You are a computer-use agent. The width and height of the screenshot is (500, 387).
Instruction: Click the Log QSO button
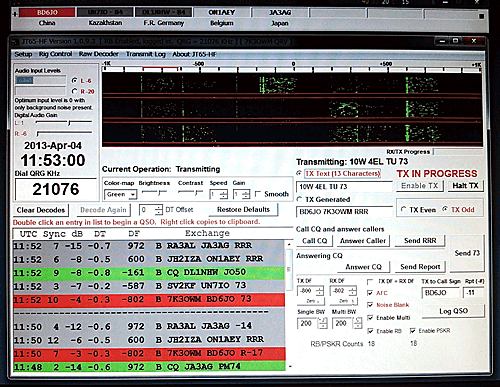453,311
